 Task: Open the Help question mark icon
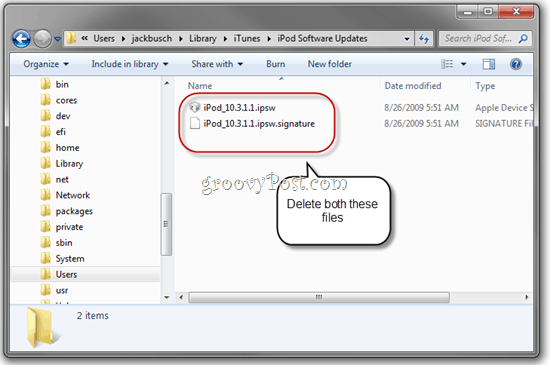tap(516, 64)
